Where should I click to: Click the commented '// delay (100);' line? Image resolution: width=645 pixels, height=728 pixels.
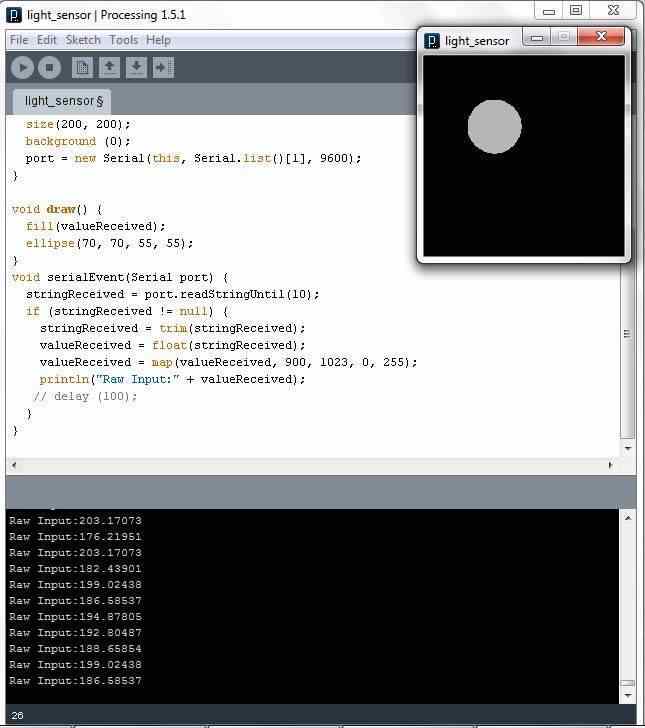85,396
